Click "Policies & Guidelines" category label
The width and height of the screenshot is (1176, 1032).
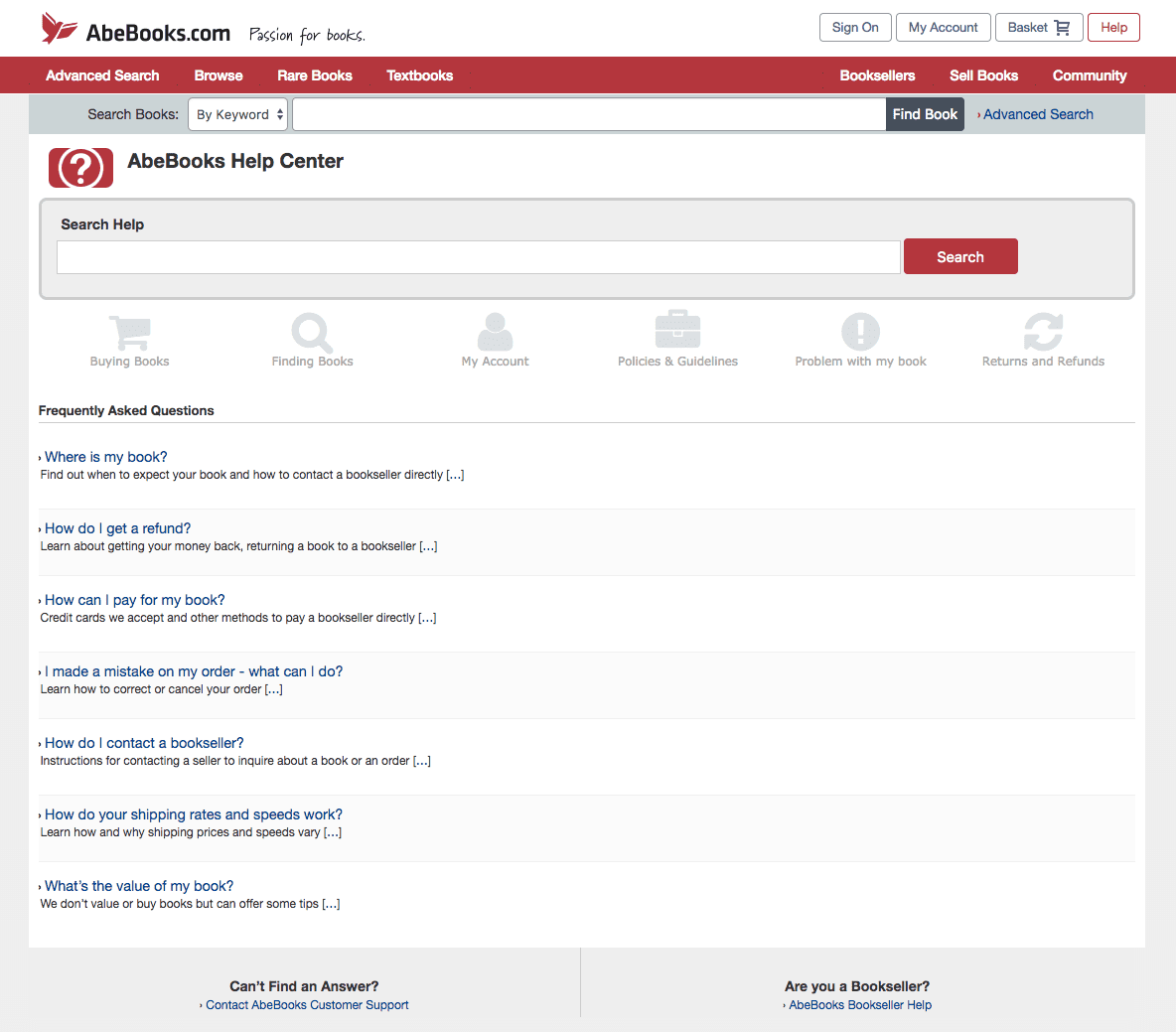pyautogui.click(x=678, y=362)
